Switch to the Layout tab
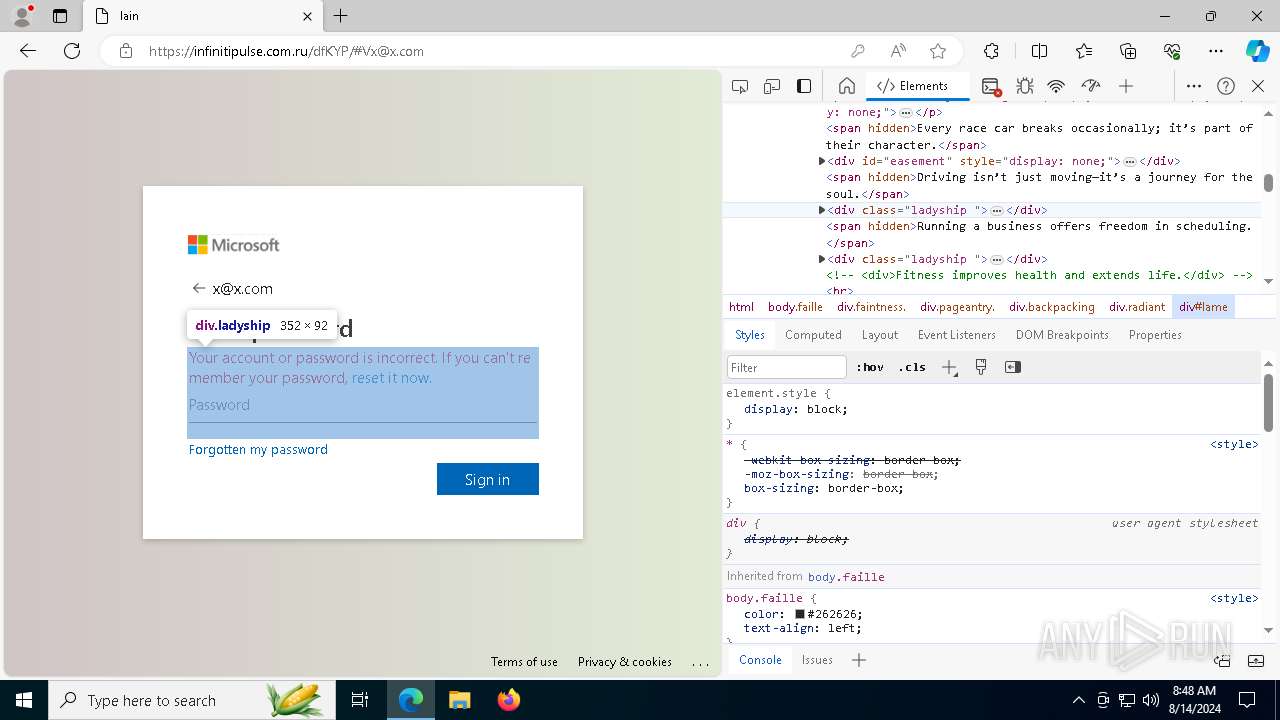The image size is (1280, 720). pos(880,335)
